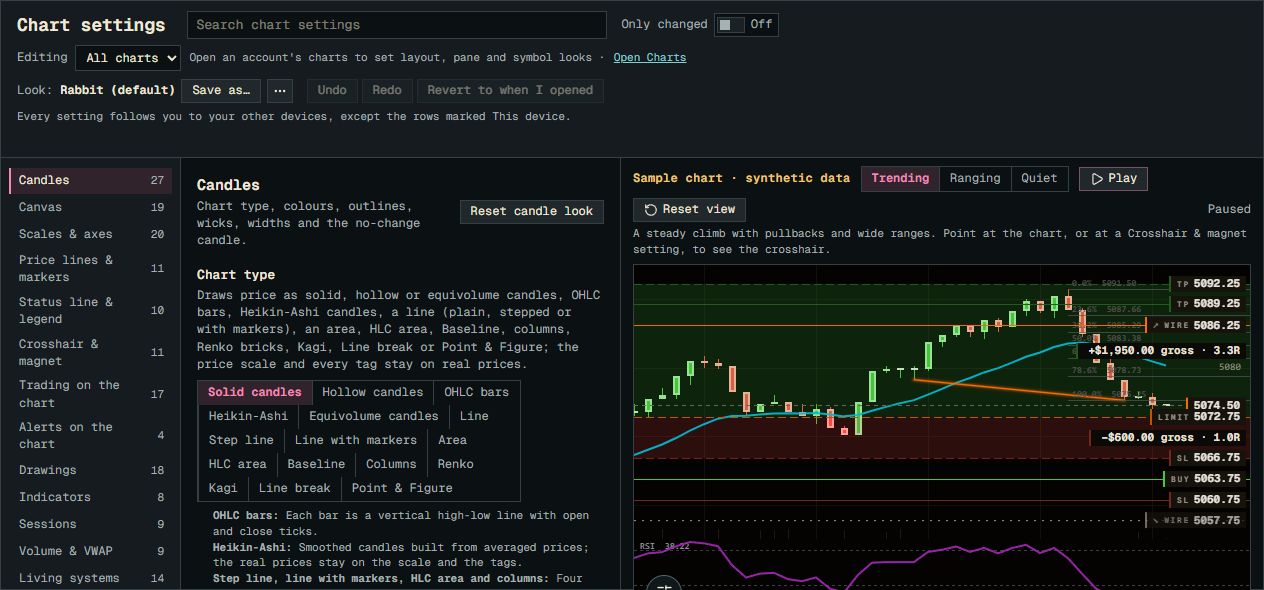1264x590 pixels.
Task: Set chart type to Line
Action: (x=474, y=416)
